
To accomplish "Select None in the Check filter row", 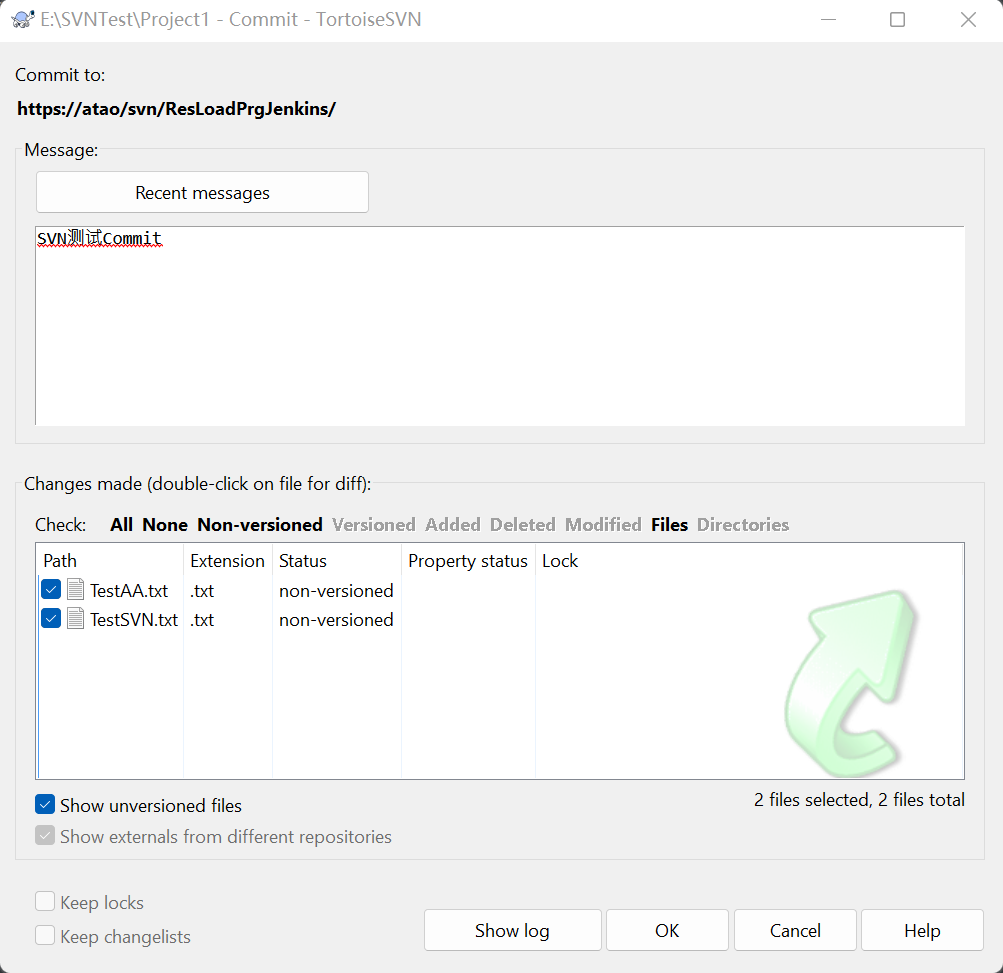I will coord(165,524).
